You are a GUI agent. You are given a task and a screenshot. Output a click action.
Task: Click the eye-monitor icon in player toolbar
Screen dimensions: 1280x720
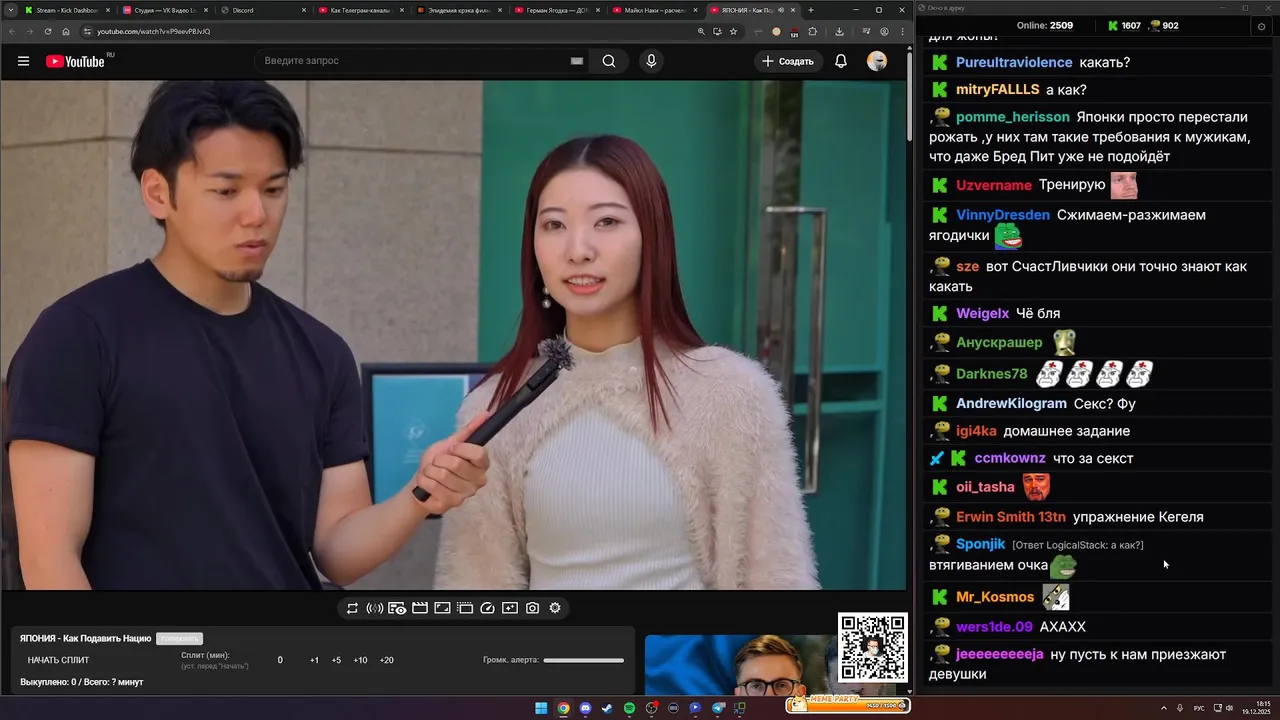(397, 608)
